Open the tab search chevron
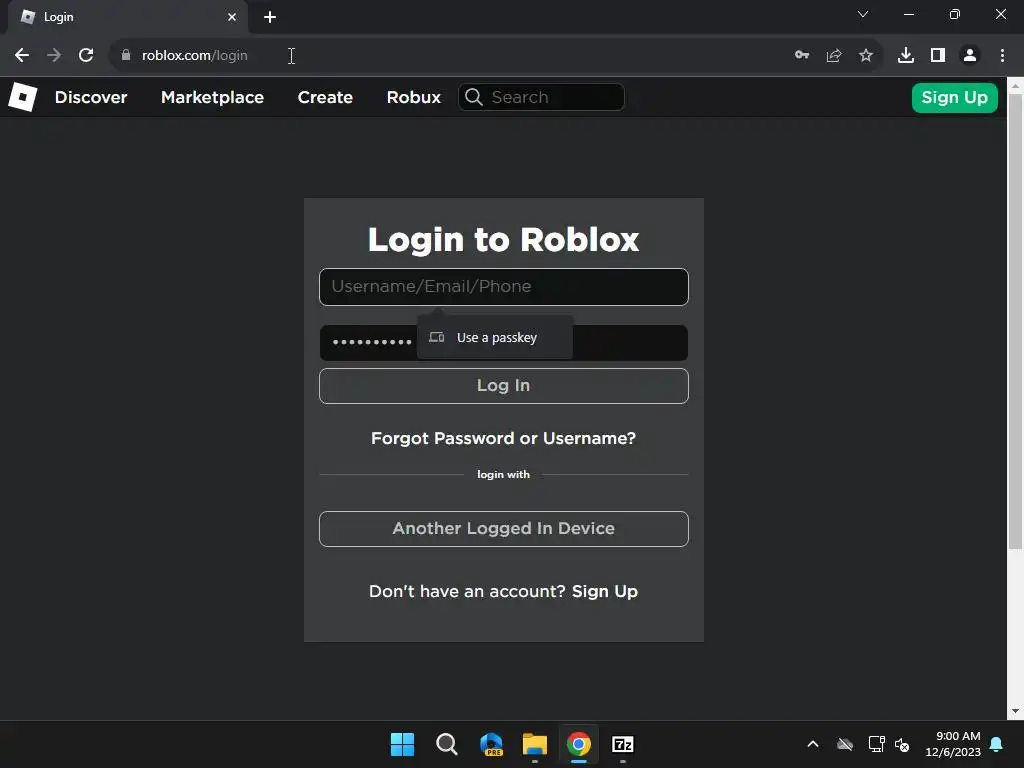 click(863, 14)
